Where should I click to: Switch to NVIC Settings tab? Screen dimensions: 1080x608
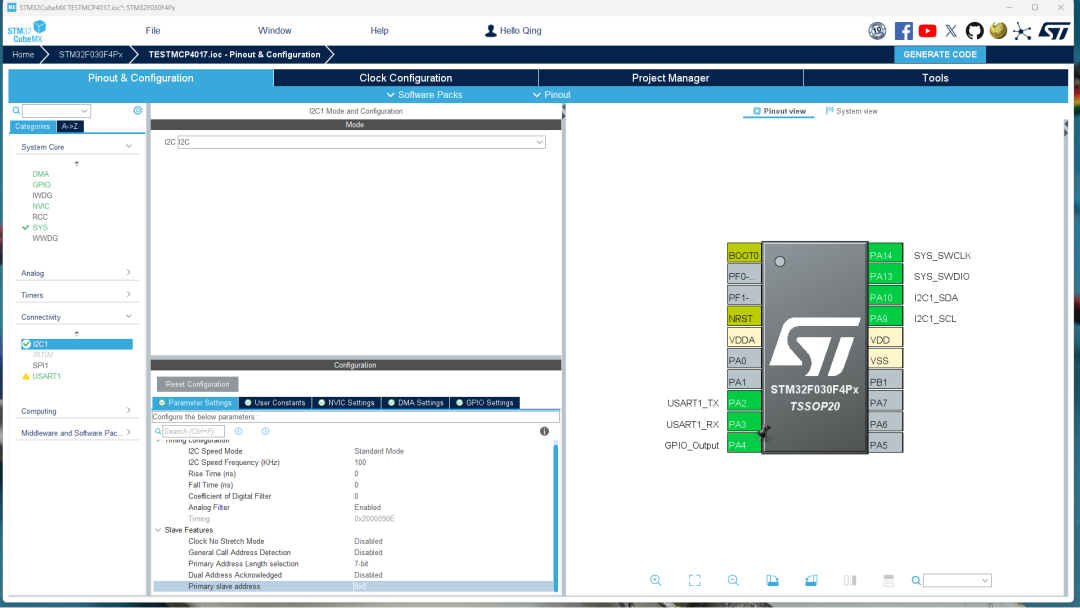346,403
